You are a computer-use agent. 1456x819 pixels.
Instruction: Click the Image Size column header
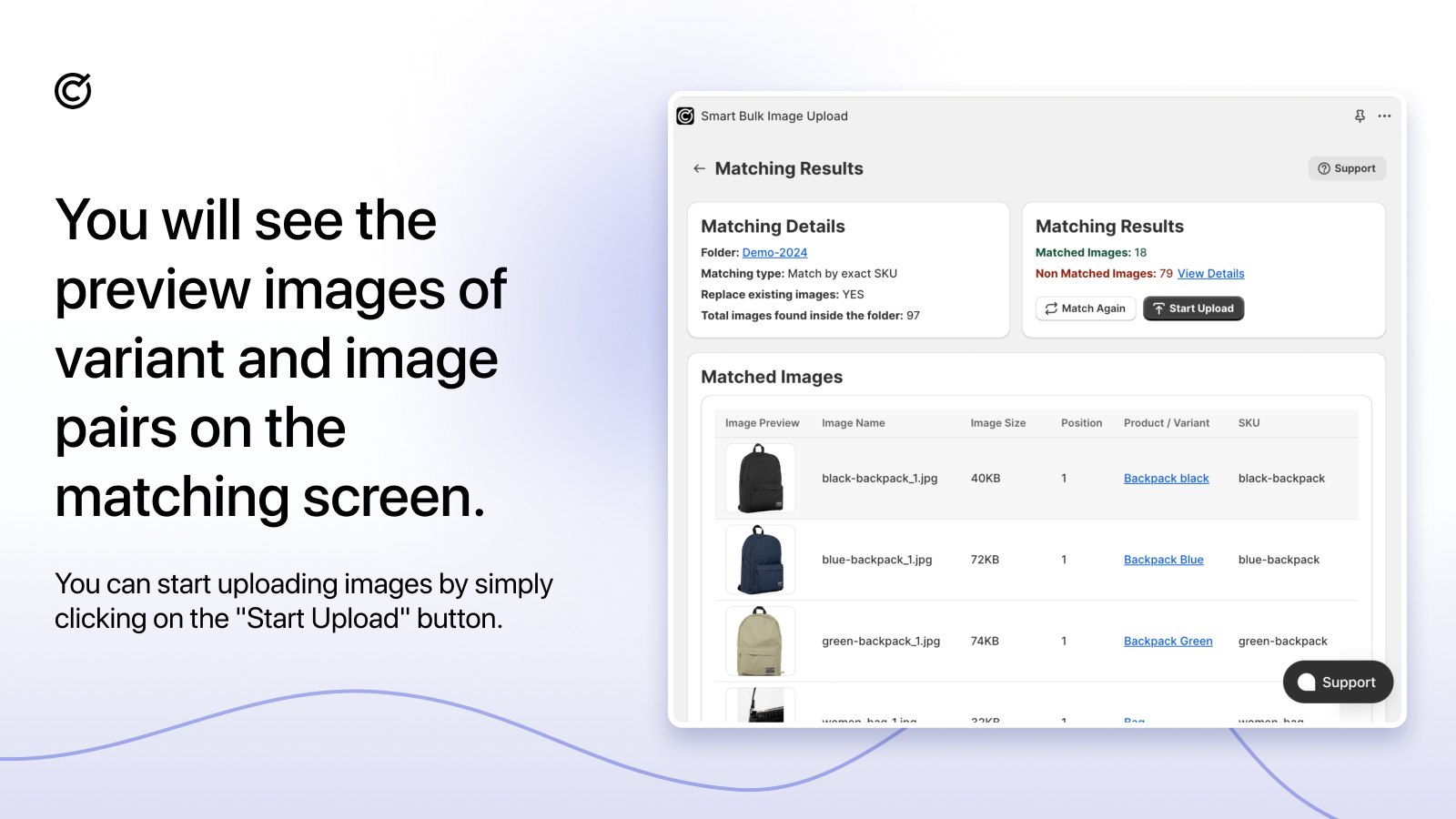coord(997,423)
